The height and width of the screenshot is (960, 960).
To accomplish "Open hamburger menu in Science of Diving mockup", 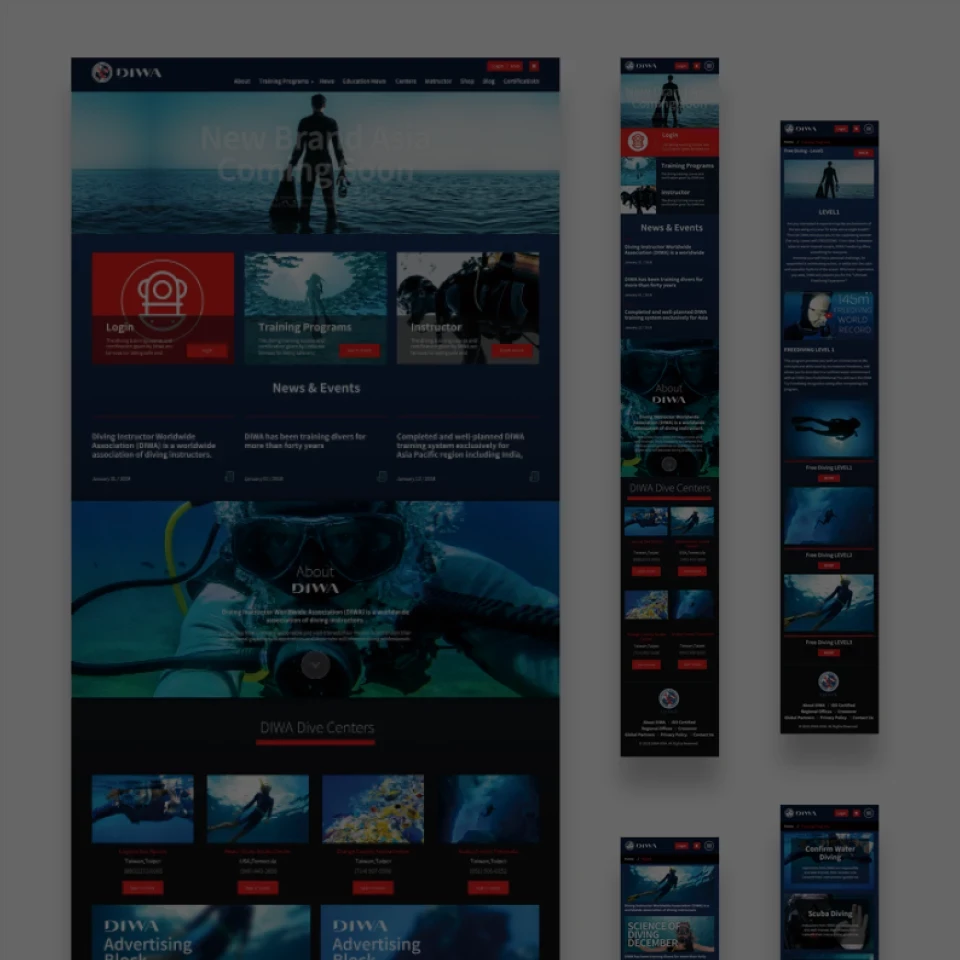I will pos(709,846).
